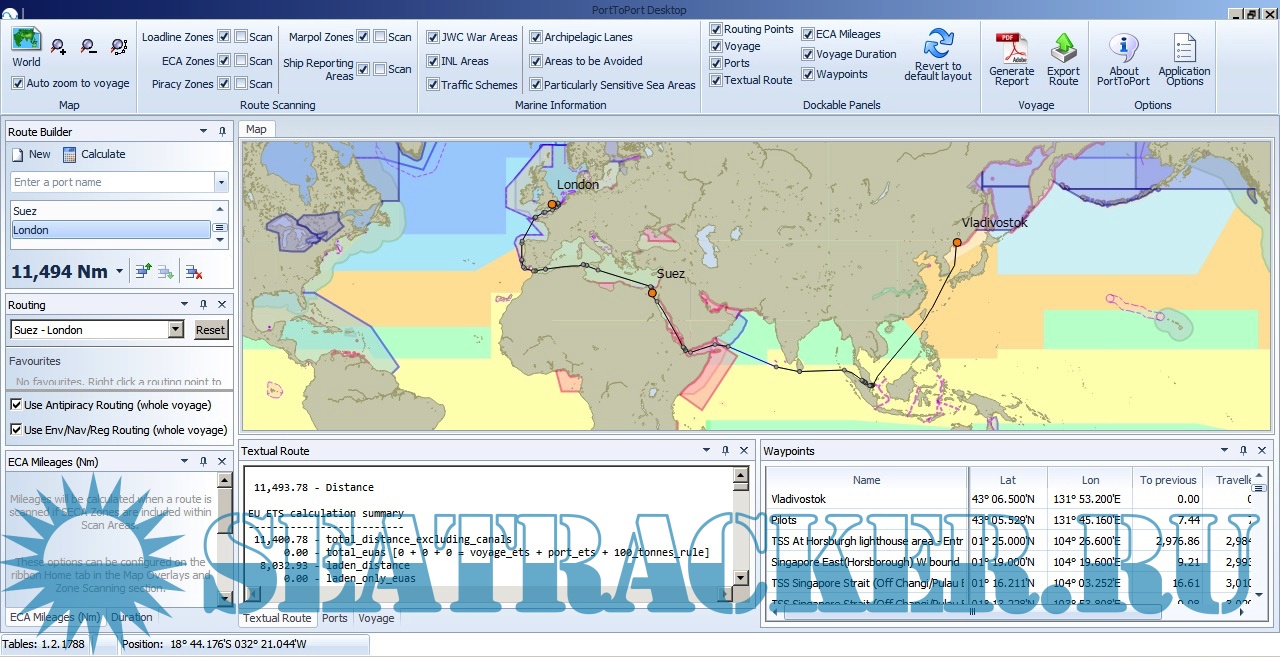Click Calculate in Route Builder
Image resolution: width=1280 pixels, height=657 pixels.
tap(94, 154)
